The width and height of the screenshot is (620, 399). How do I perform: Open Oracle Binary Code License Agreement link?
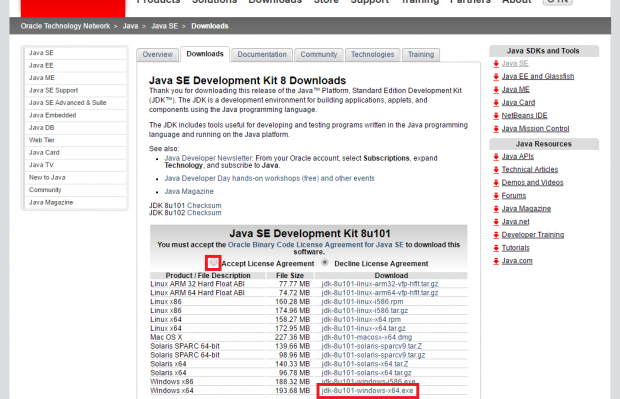(316, 245)
